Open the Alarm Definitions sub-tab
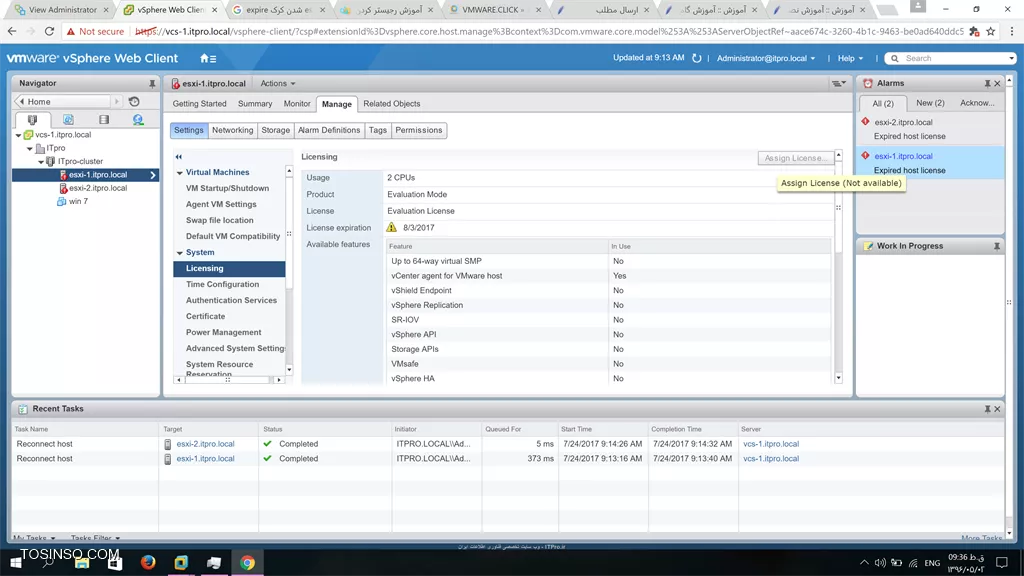This screenshot has width=1024, height=576. (329, 130)
